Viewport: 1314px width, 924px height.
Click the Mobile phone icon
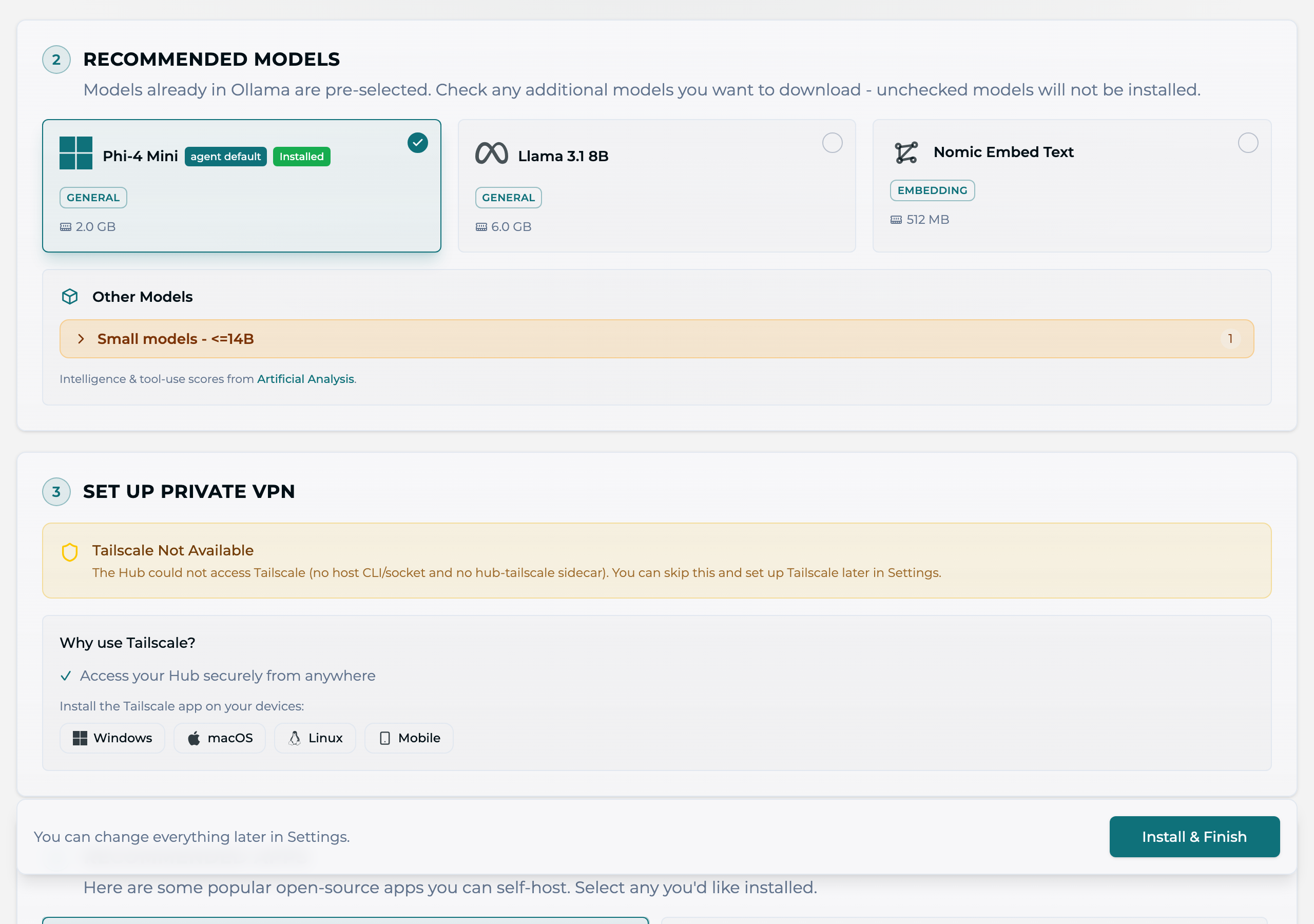pos(385,738)
